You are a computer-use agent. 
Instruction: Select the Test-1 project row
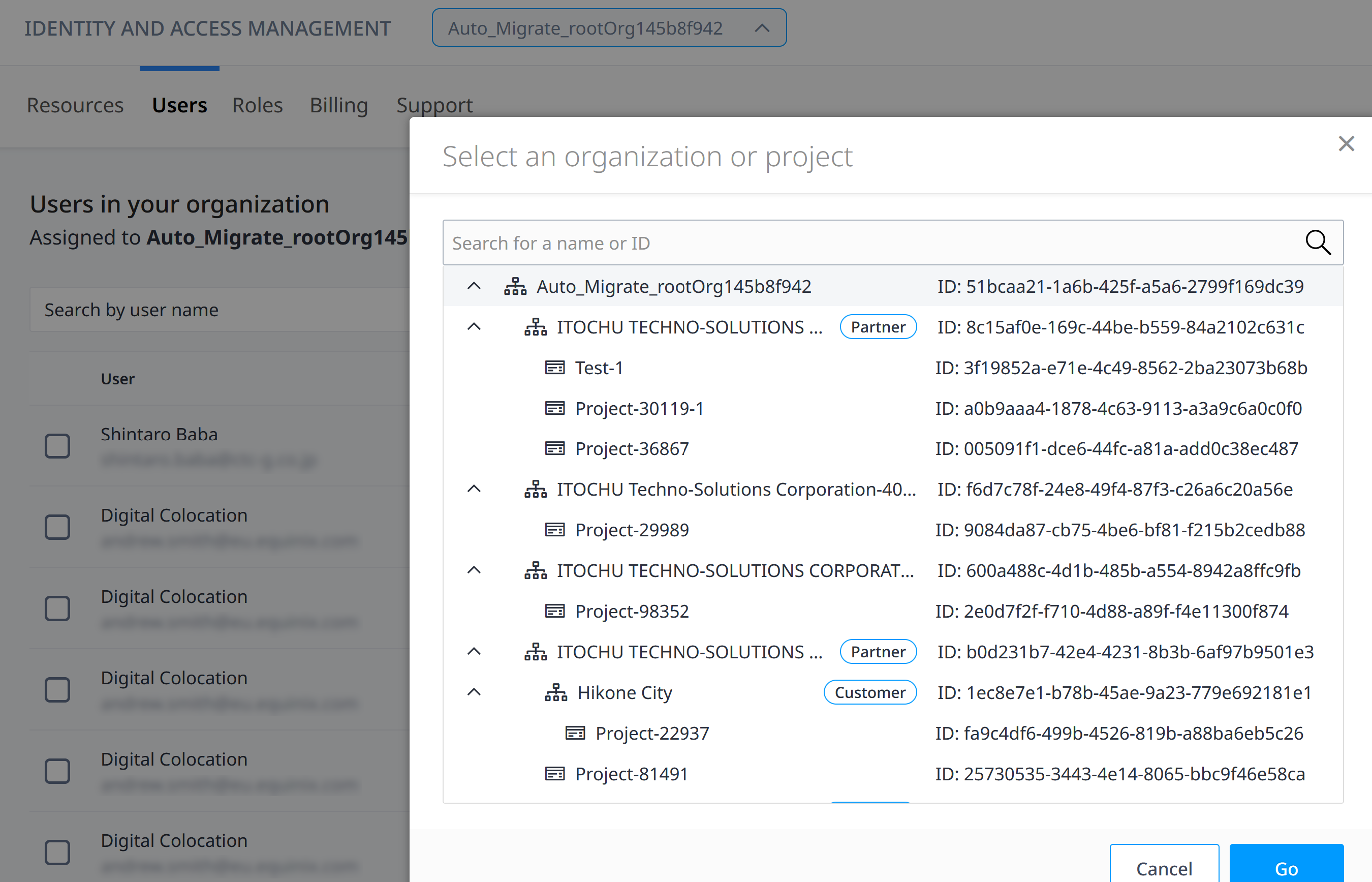coord(893,368)
